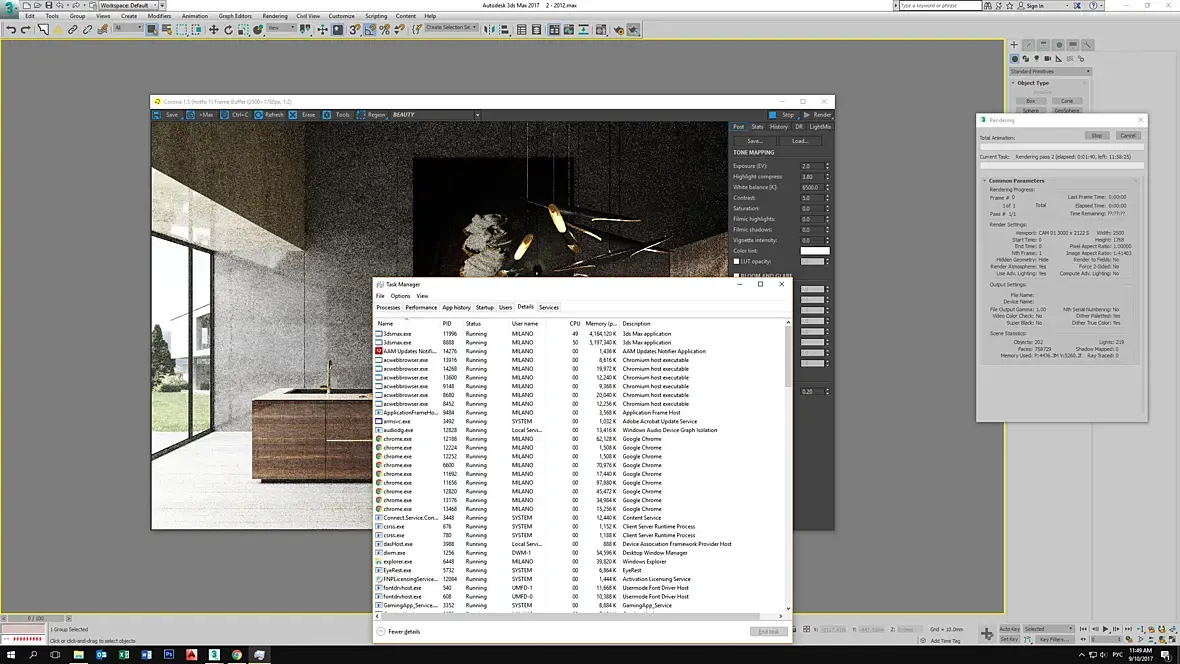Click Erase in Corona Frame Buffer toolbar
This screenshot has width=1180, height=664.
303,115
